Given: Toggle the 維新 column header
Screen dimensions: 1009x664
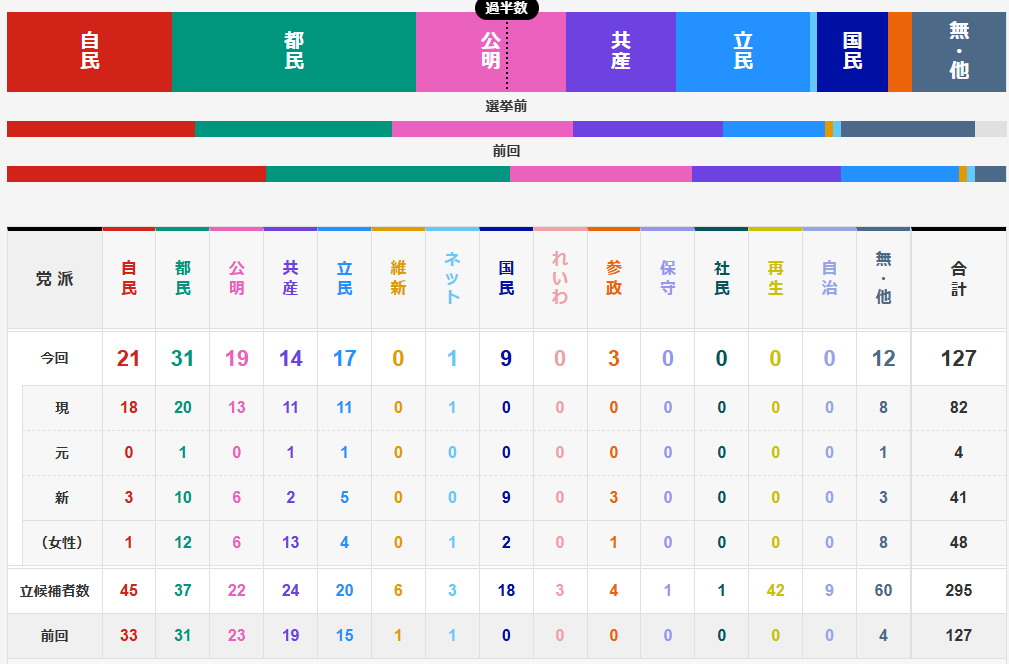Looking at the screenshot, I should click(x=398, y=278).
